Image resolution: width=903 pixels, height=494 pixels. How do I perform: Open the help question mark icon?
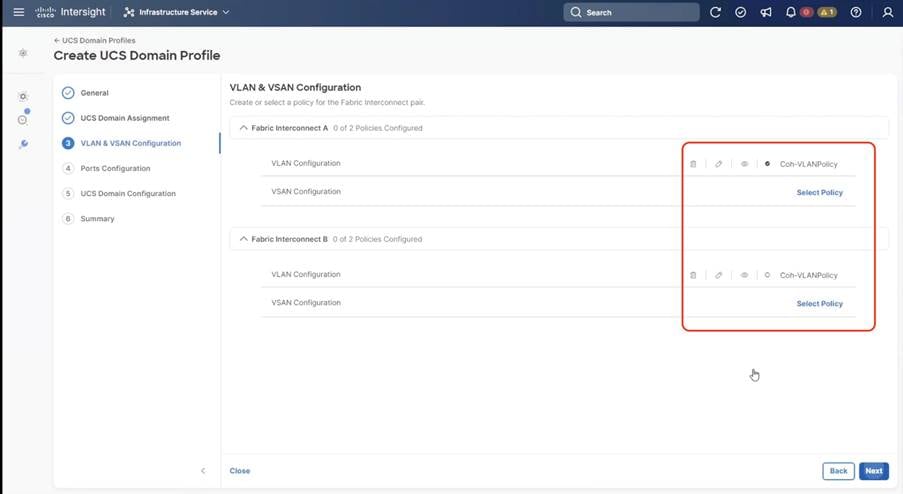click(x=856, y=12)
